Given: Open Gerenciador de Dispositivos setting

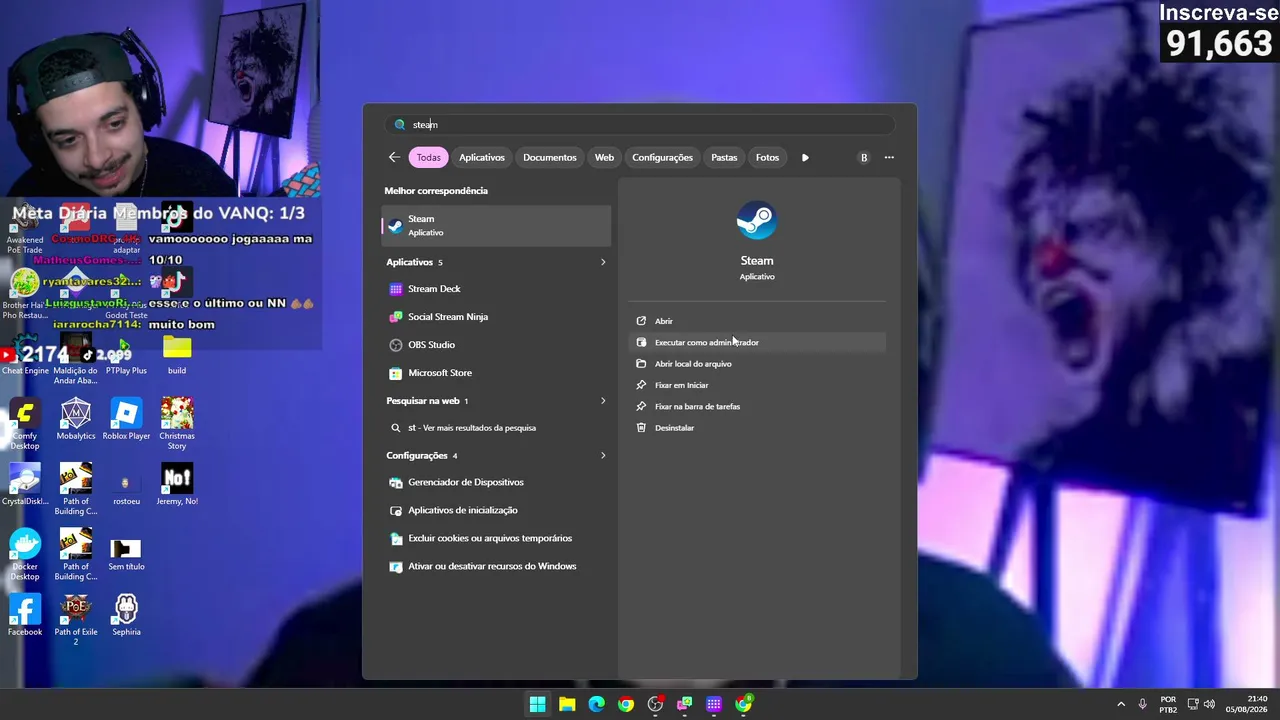Looking at the screenshot, I should pos(496,482).
